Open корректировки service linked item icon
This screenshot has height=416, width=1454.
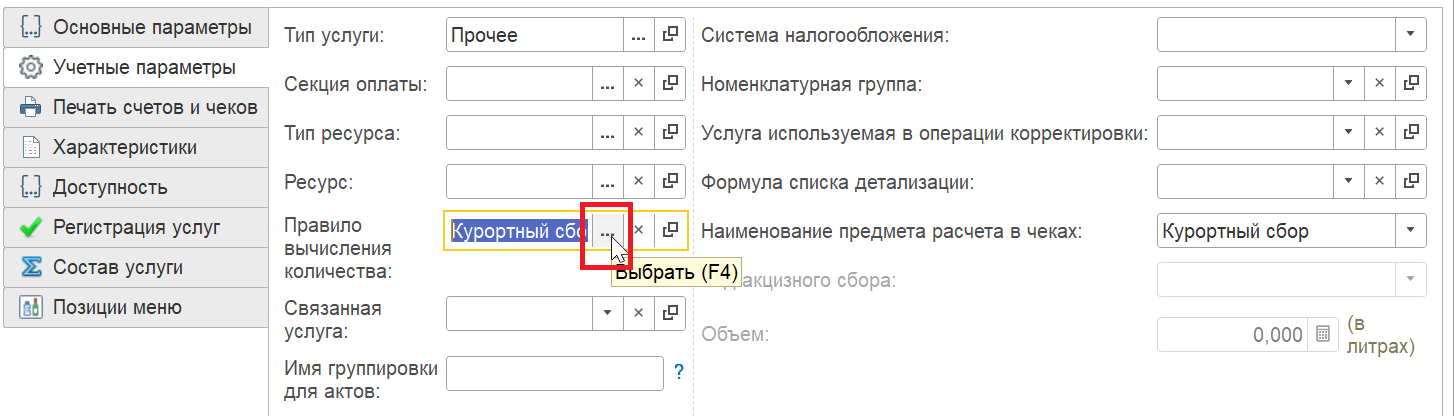[x=1411, y=132]
